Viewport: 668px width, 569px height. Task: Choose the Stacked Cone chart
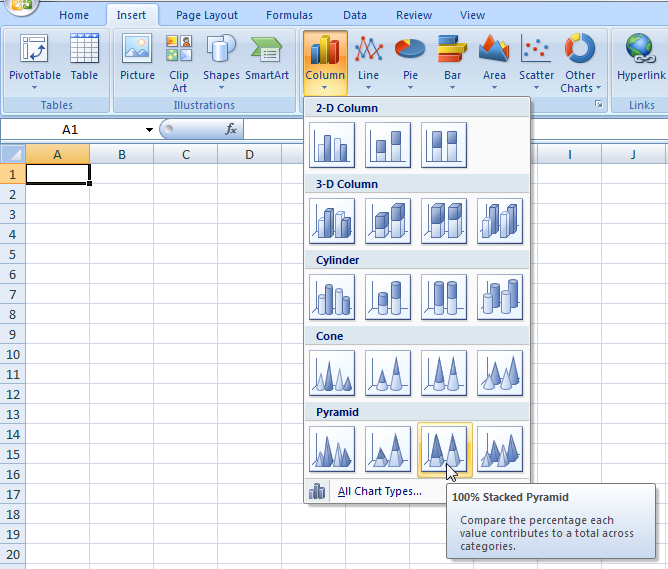[x=388, y=373]
